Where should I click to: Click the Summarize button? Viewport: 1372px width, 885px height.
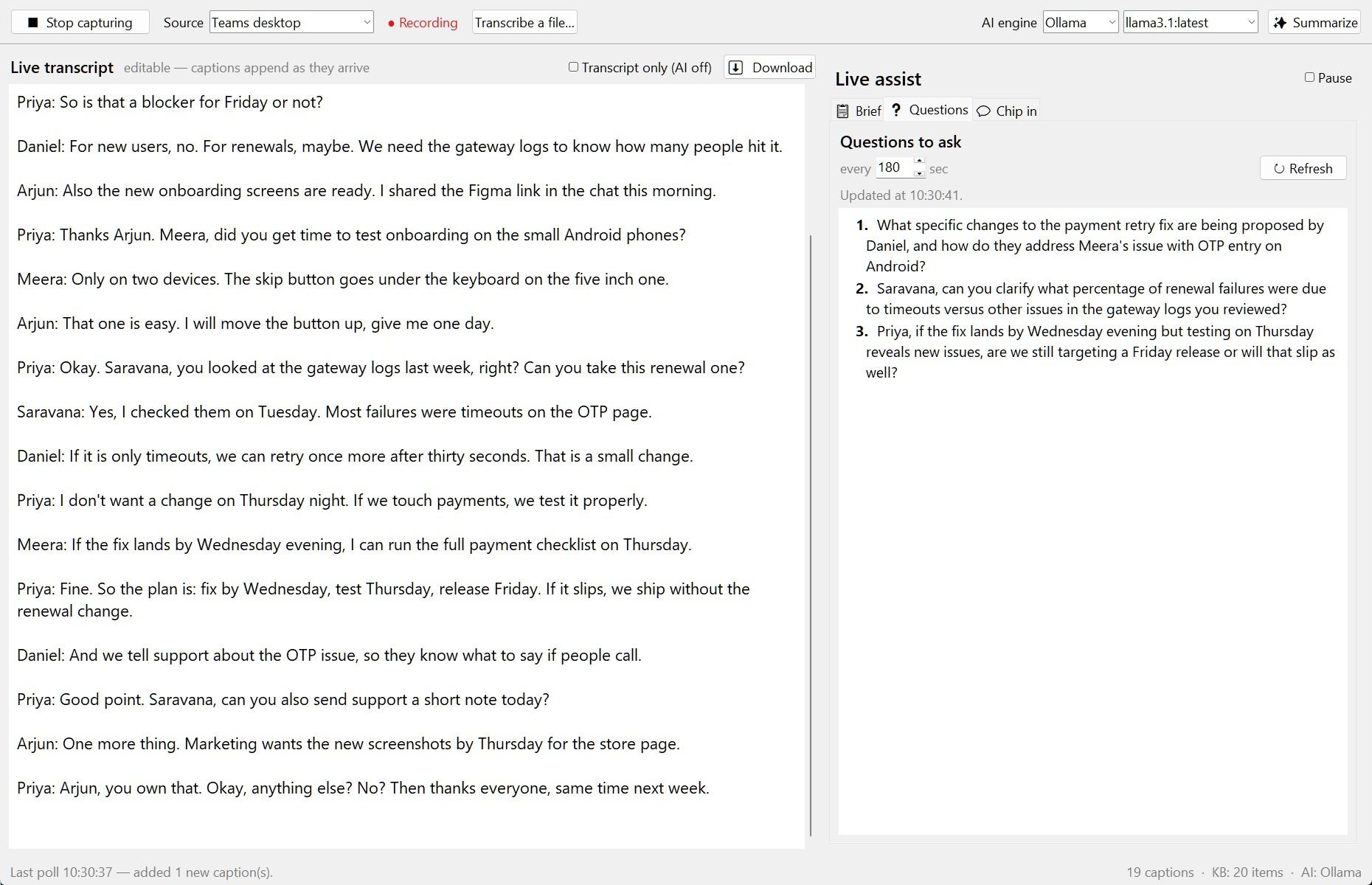tap(1314, 22)
